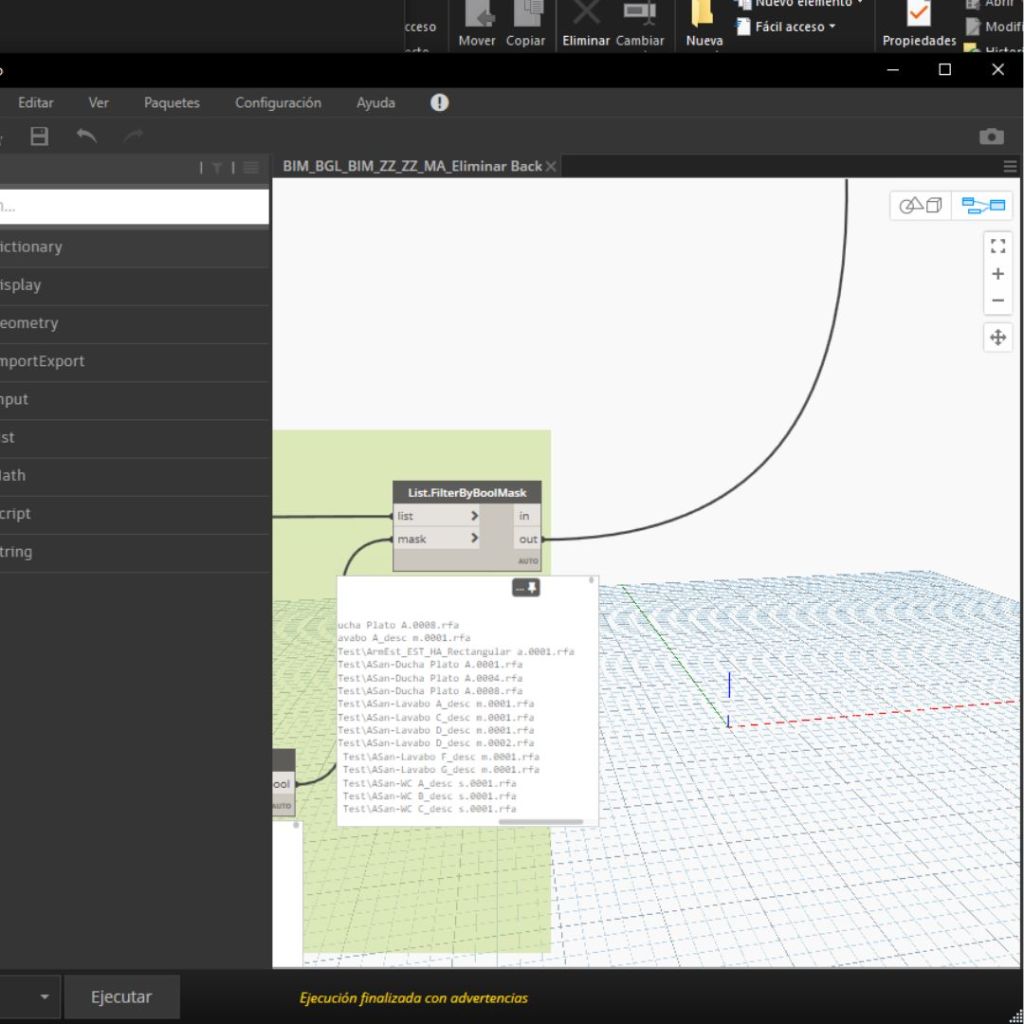This screenshot has height=1024, width=1024.
Task: Zoom out with the minus icon
Action: tap(997, 301)
